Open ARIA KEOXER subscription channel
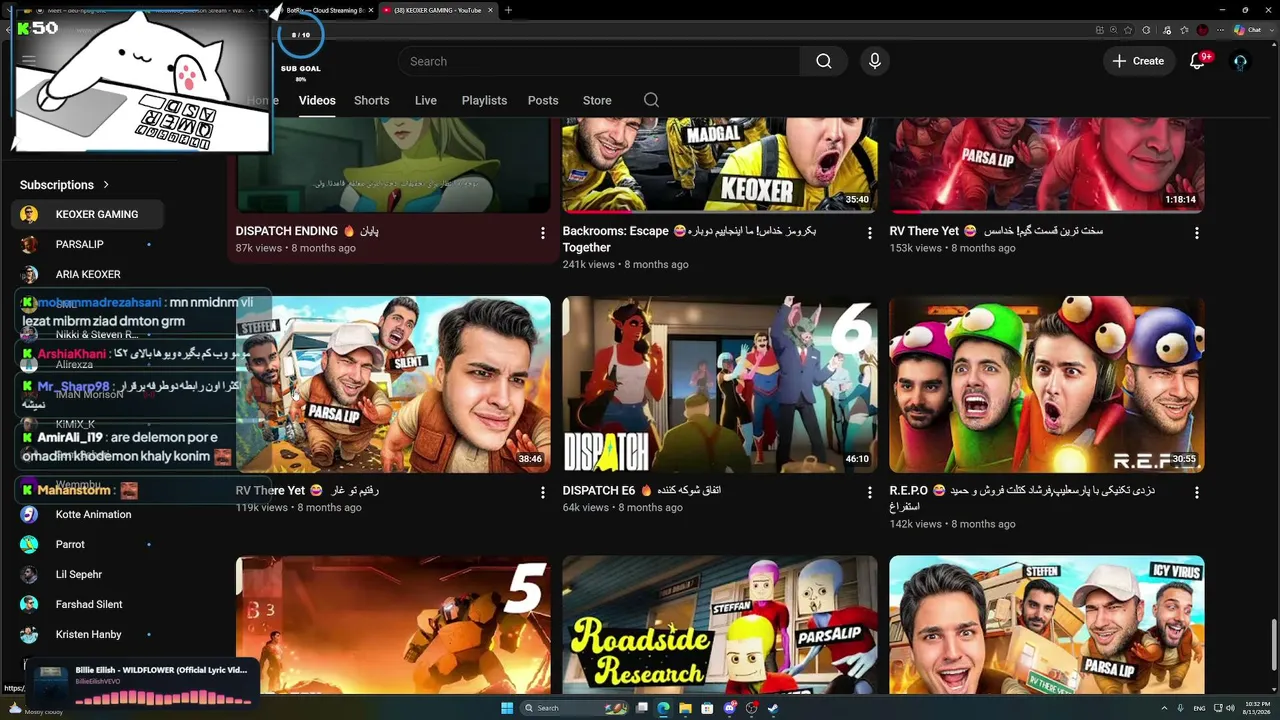Viewport: 1280px width, 720px height. 88,274
